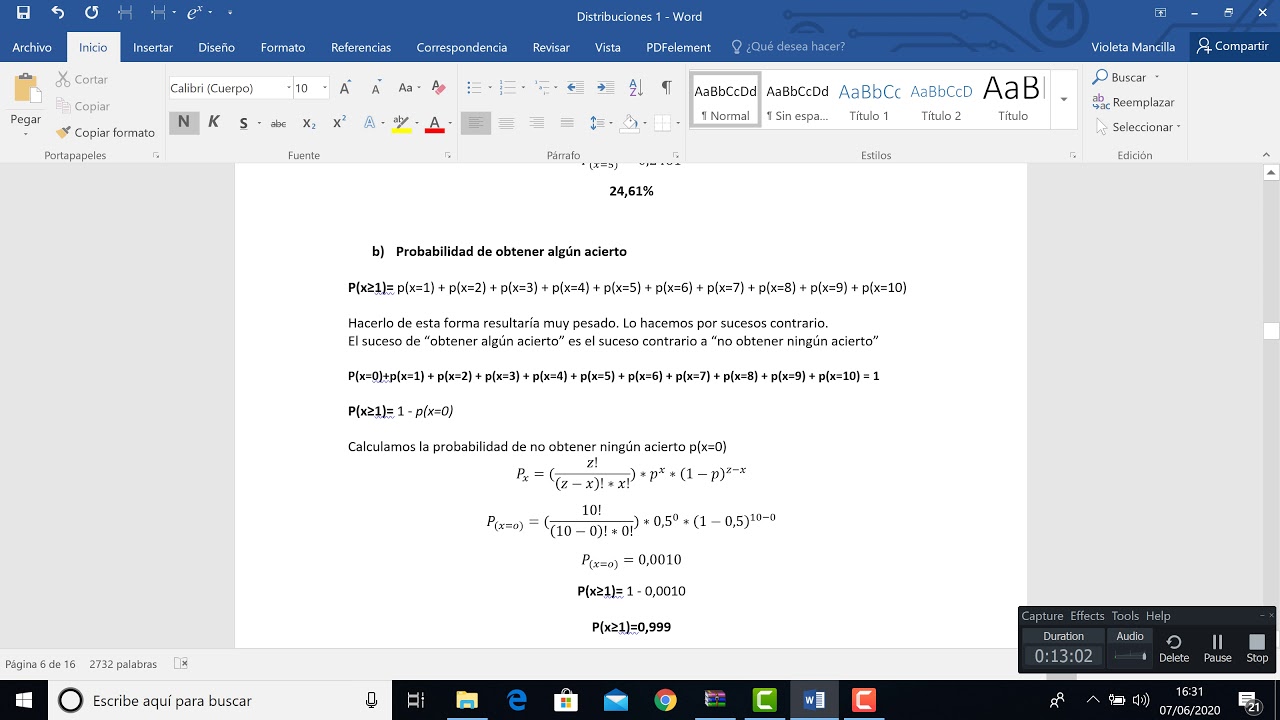Apply the Título 2 style
The height and width of the screenshot is (720, 1280).
tap(941, 99)
